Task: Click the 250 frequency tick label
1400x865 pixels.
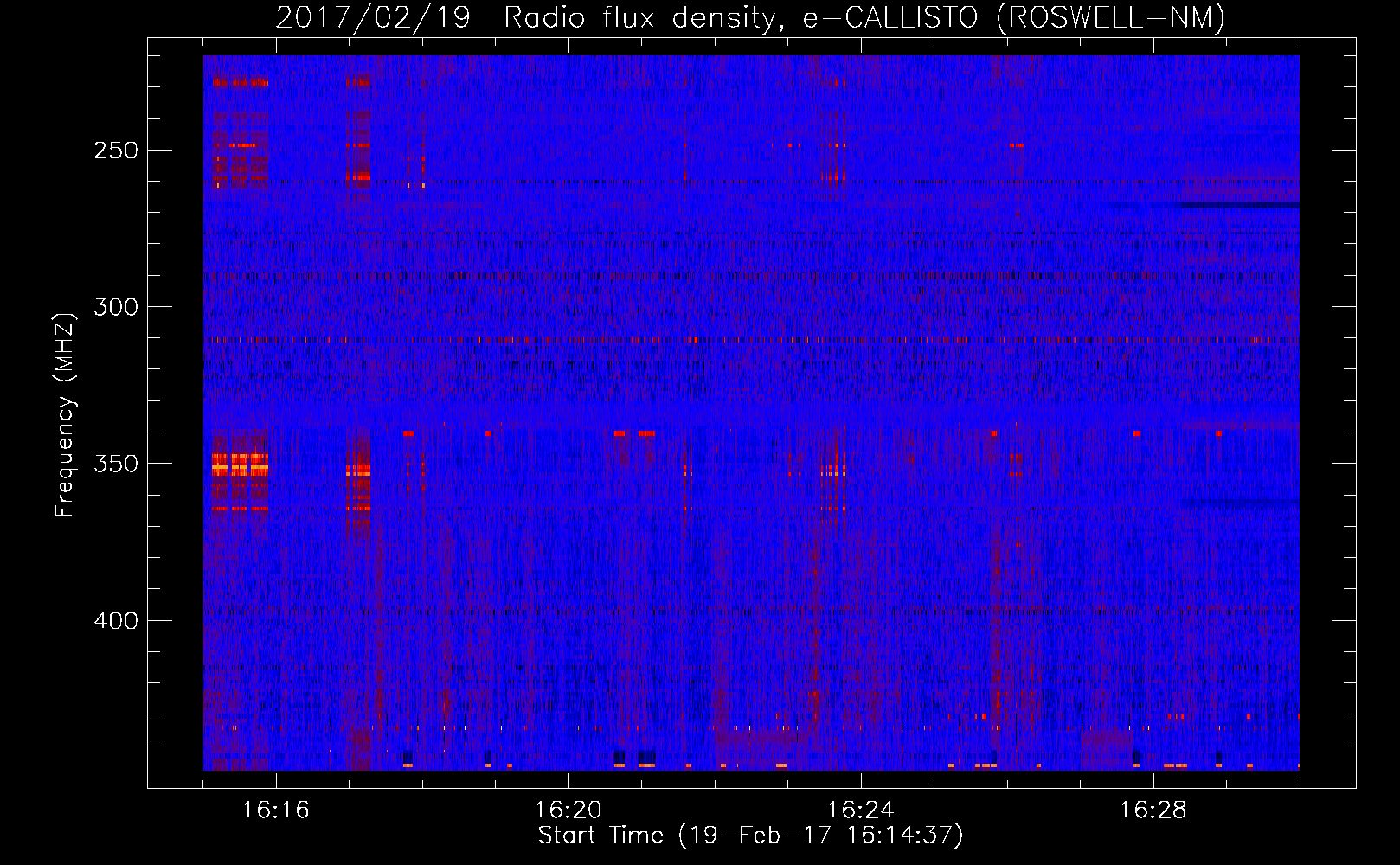Action: (115, 151)
